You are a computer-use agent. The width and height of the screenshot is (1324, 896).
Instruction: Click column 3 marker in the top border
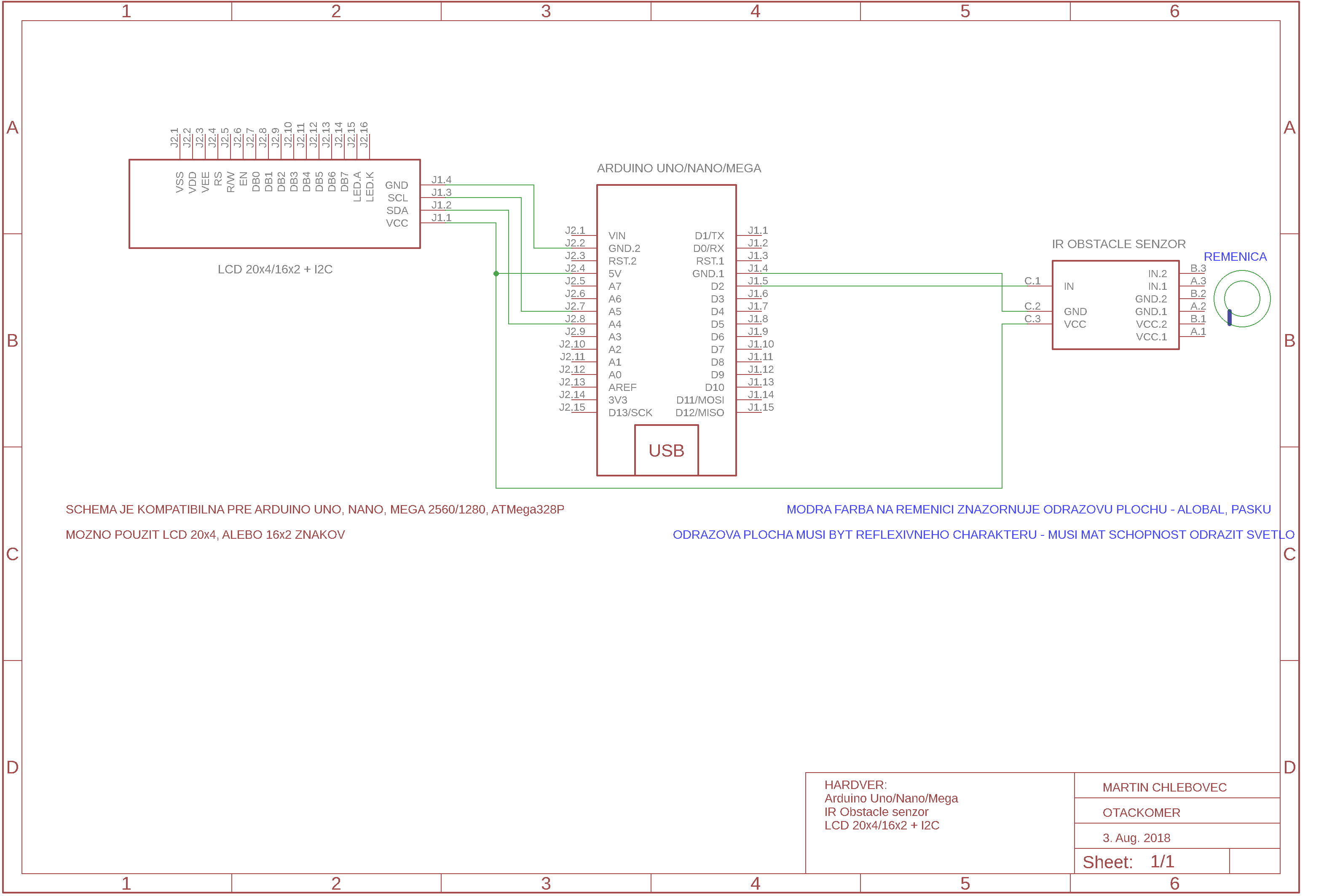pos(545,11)
